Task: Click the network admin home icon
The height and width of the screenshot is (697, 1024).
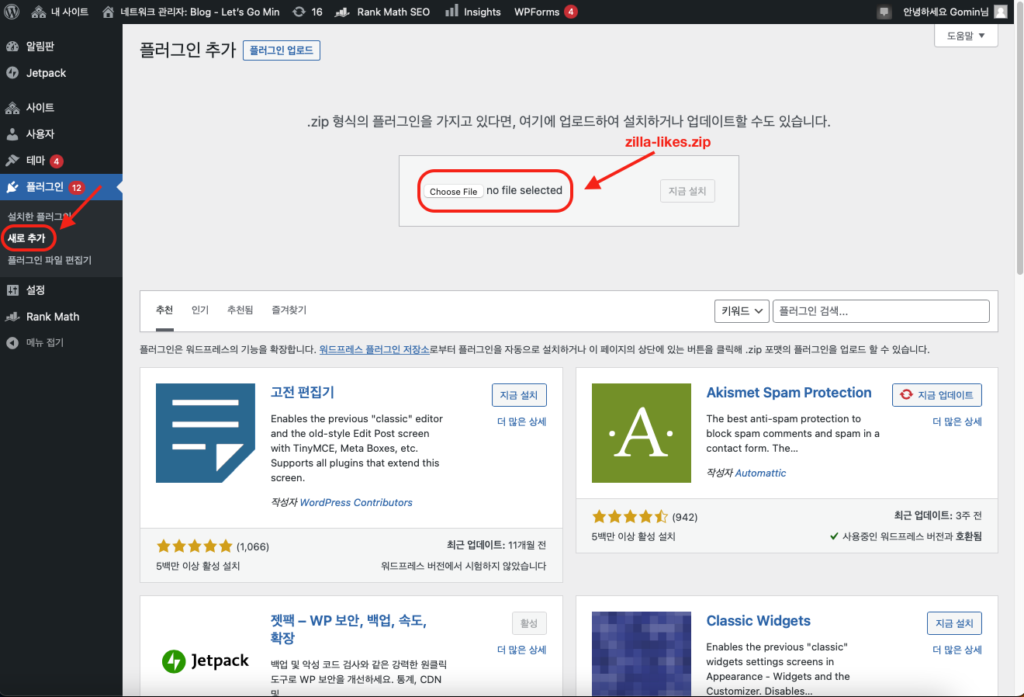Action: click(x=108, y=12)
